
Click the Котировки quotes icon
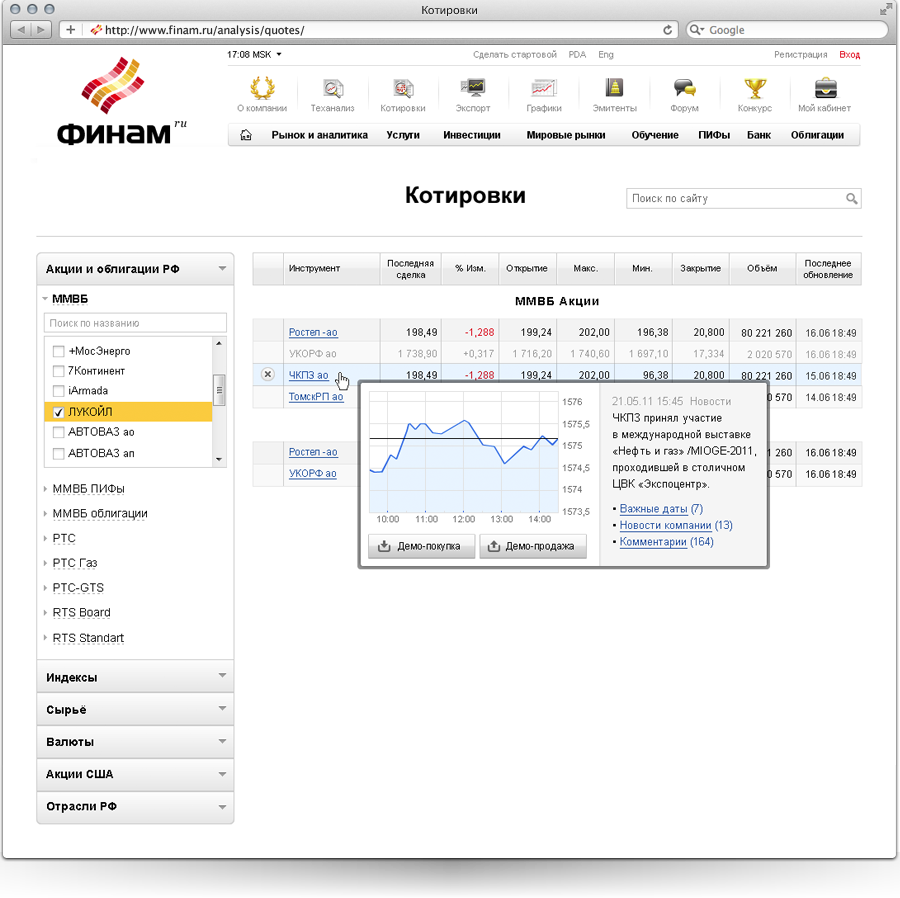(403, 89)
